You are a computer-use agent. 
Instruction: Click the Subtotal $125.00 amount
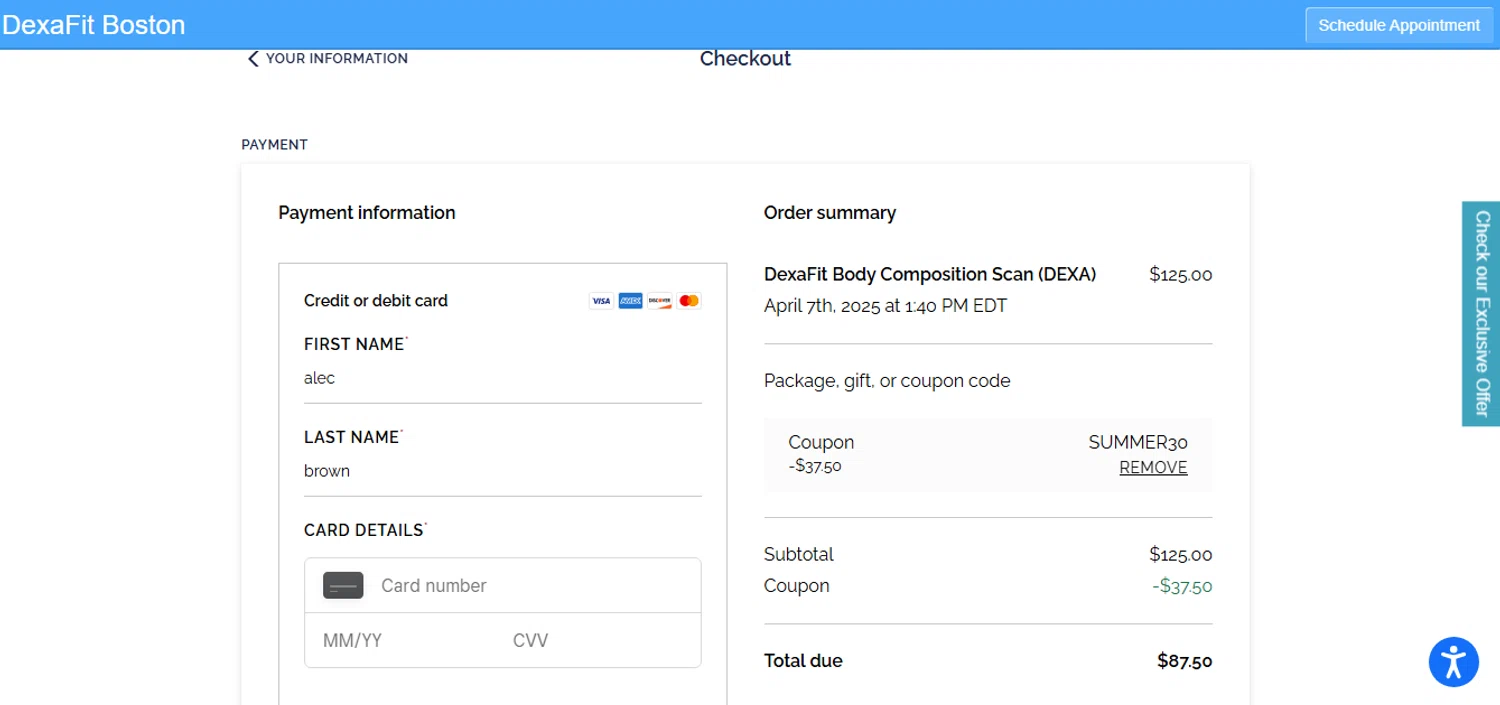[1181, 555]
